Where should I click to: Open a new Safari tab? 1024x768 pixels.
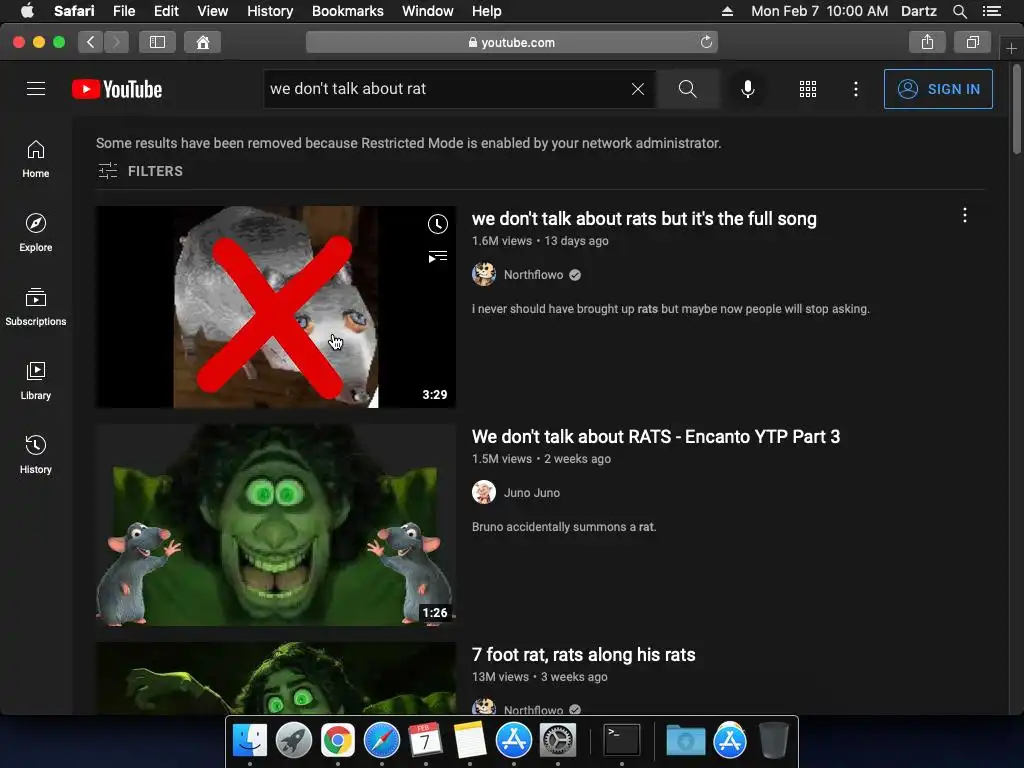point(1011,49)
